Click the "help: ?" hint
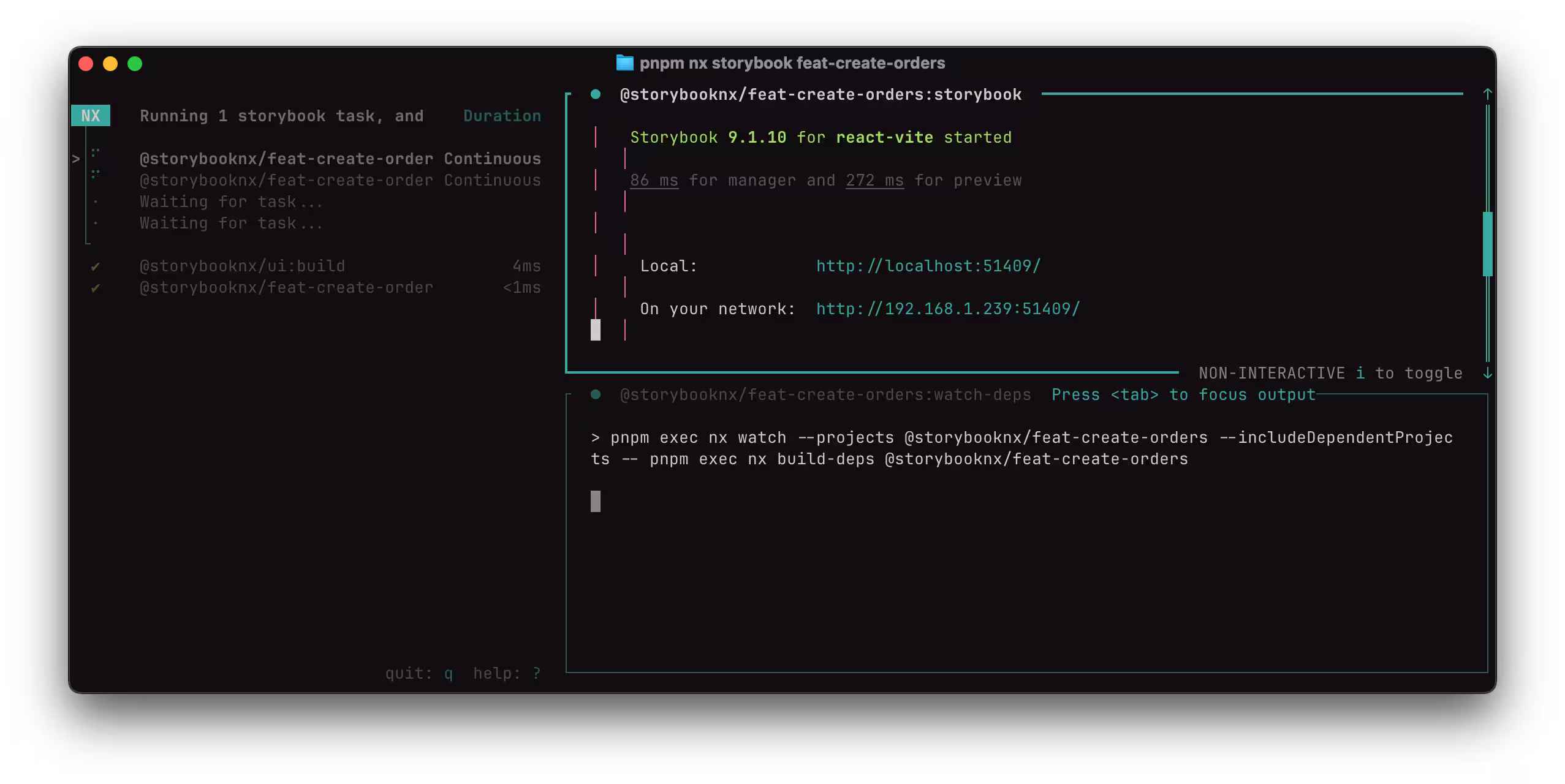 tap(507, 673)
